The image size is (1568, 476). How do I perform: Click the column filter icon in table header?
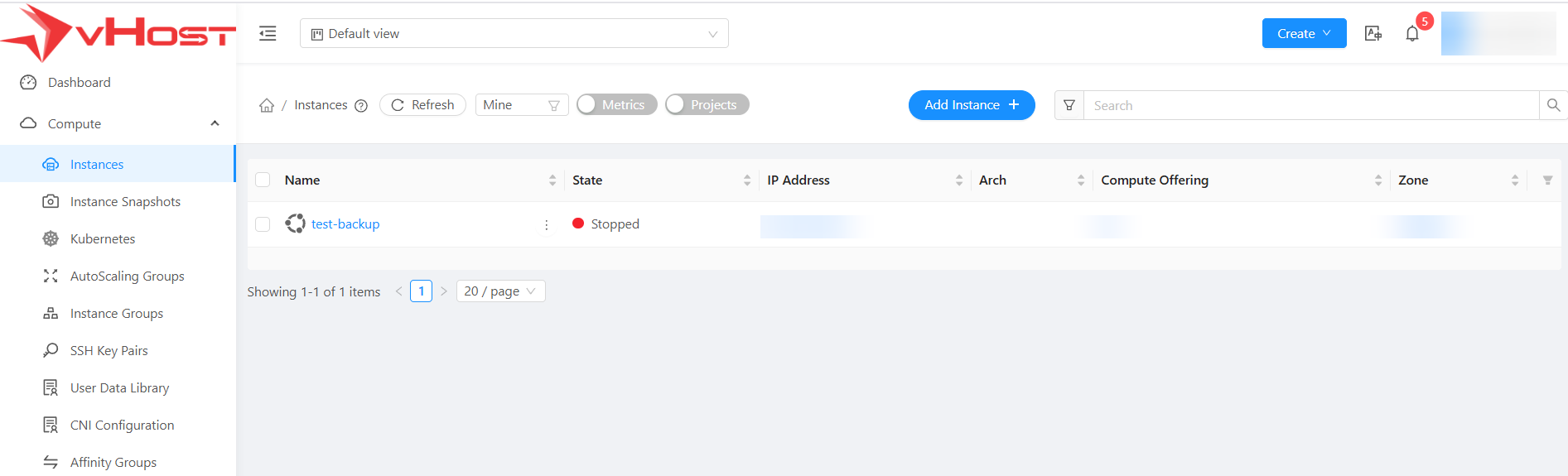(x=1547, y=180)
